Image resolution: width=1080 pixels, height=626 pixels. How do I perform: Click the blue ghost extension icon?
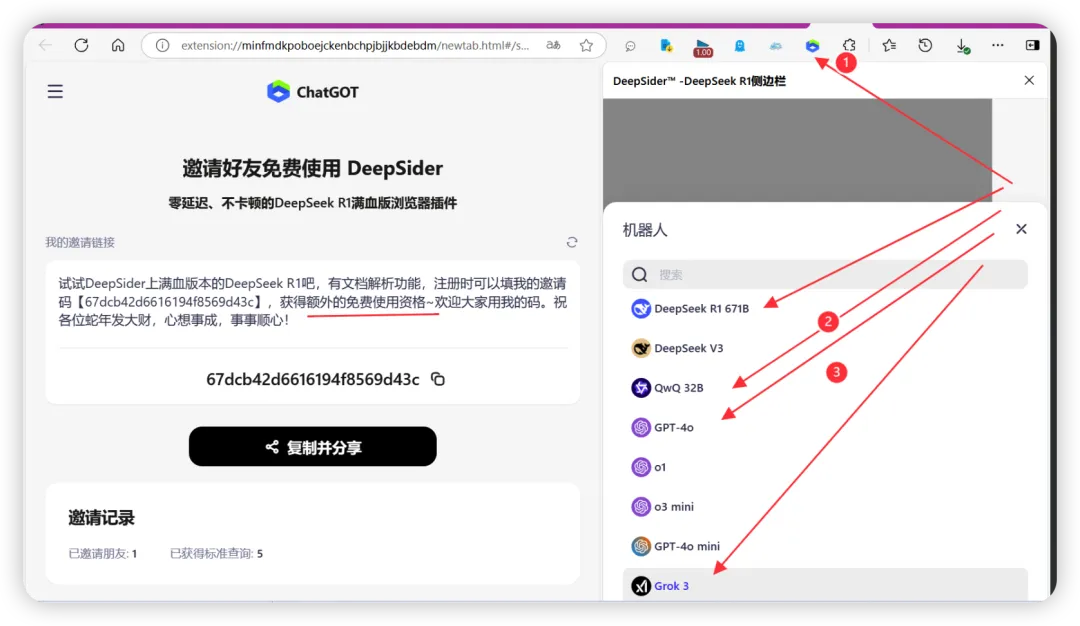pyautogui.click(x=739, y=46)
